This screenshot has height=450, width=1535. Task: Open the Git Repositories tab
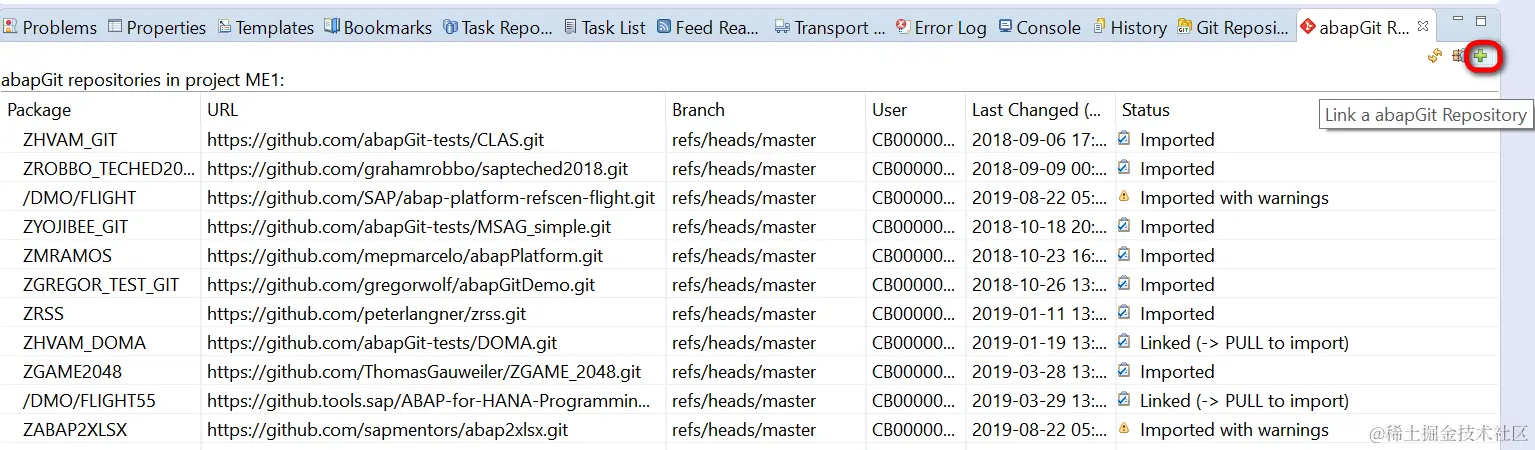coord(1233,28)
